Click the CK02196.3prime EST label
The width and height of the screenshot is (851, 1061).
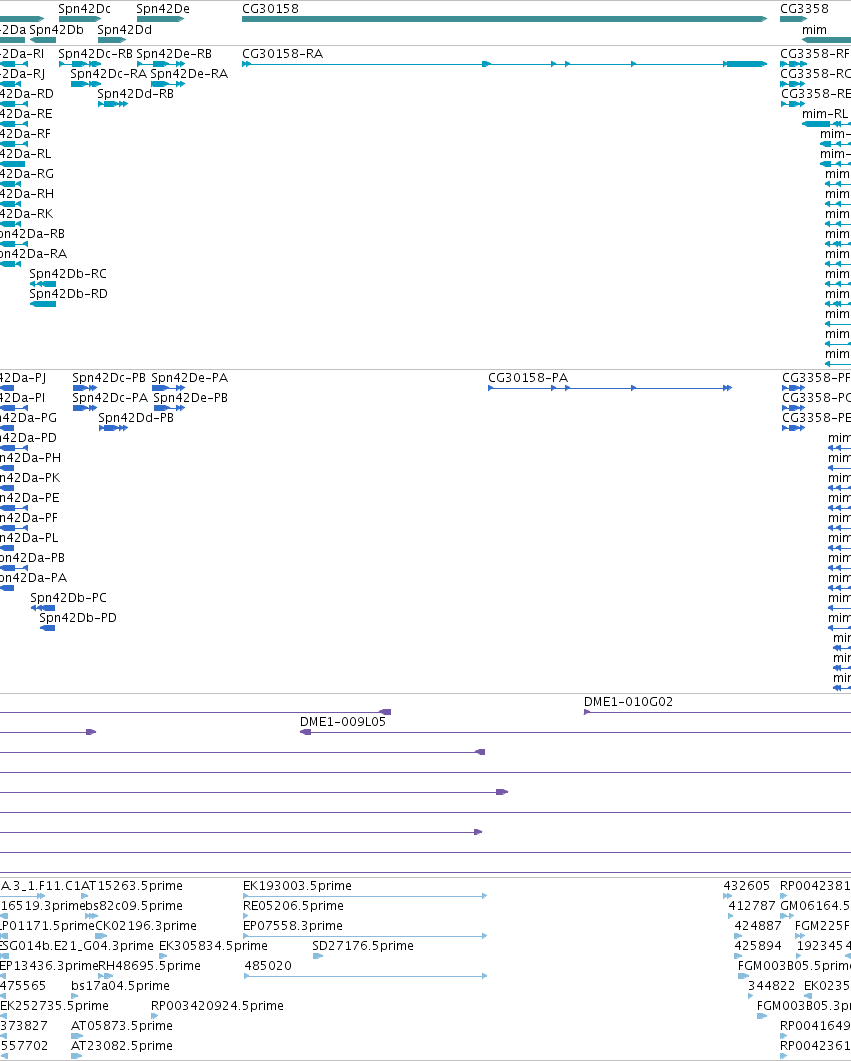146,926
